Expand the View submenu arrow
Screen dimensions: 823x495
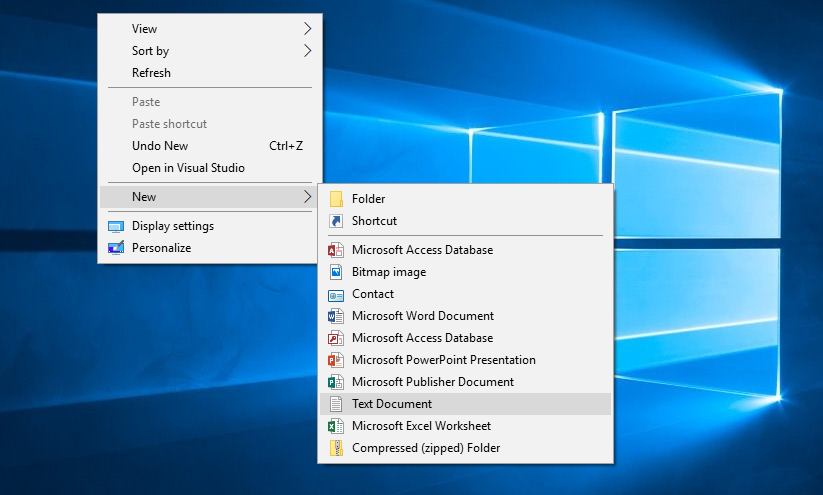pyautogui.click(x=307, y=29)
